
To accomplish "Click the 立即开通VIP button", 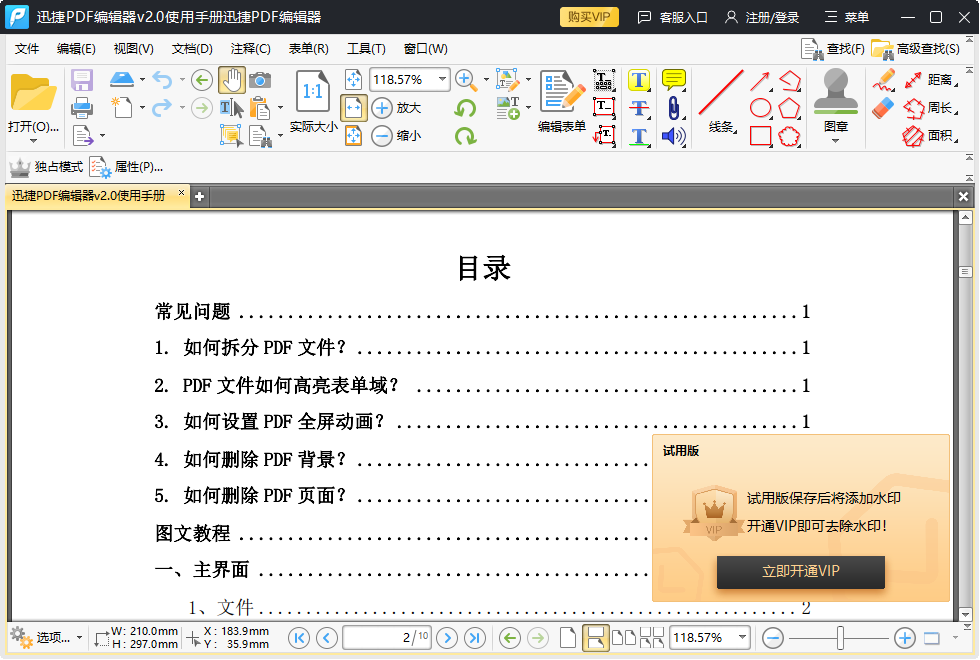I will click(x=799, y=572).
